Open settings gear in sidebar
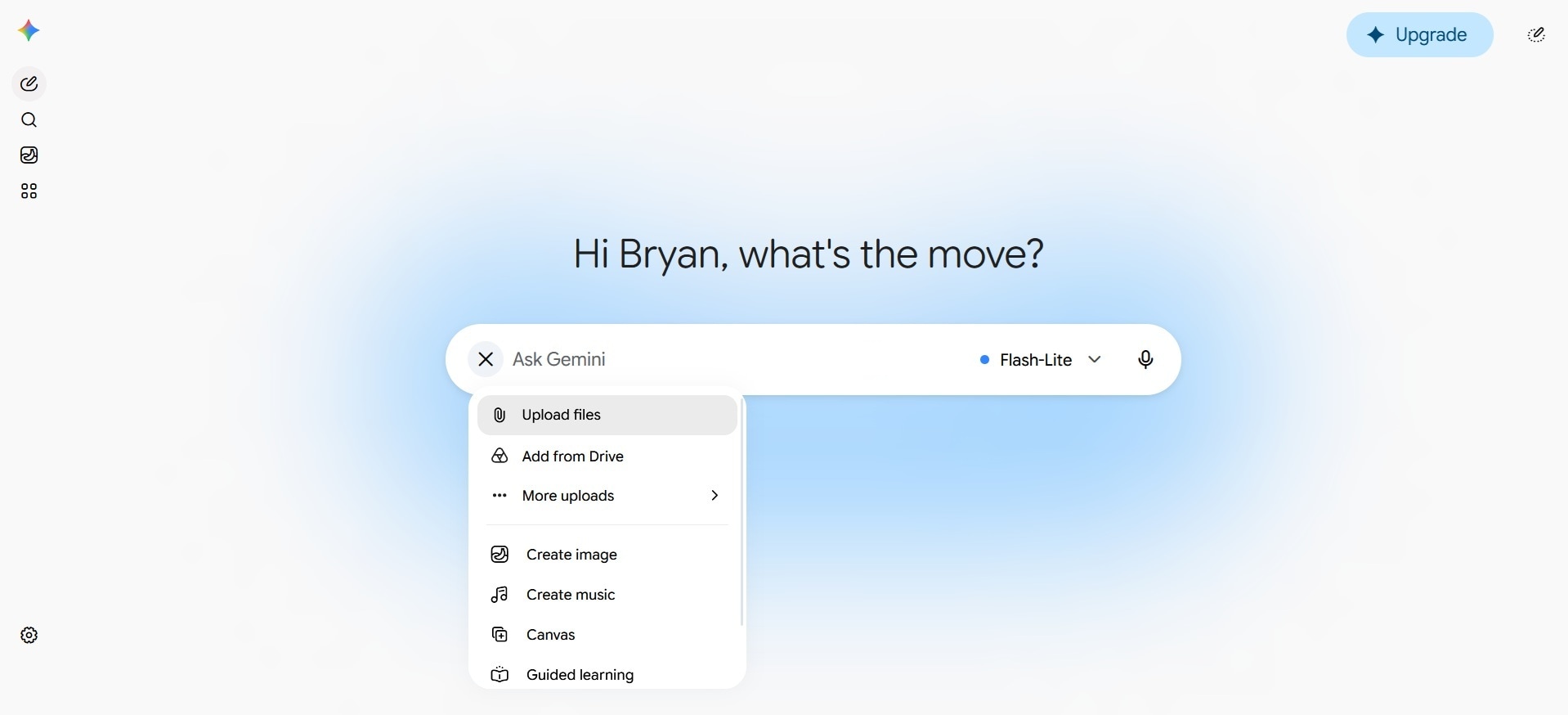Image resolution: width=1568 pixels, height=715 pixels. 29,636
